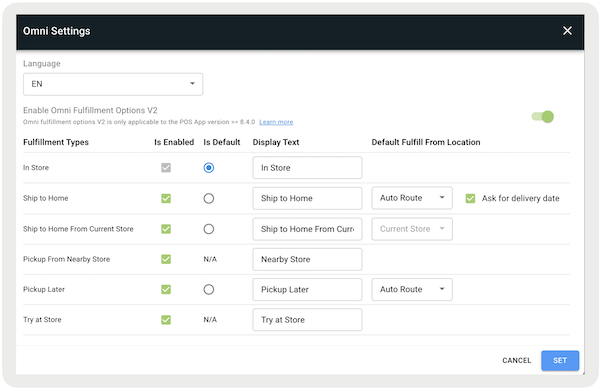
Task: Click the CANCEL button
Action: [x=517, y=360]
